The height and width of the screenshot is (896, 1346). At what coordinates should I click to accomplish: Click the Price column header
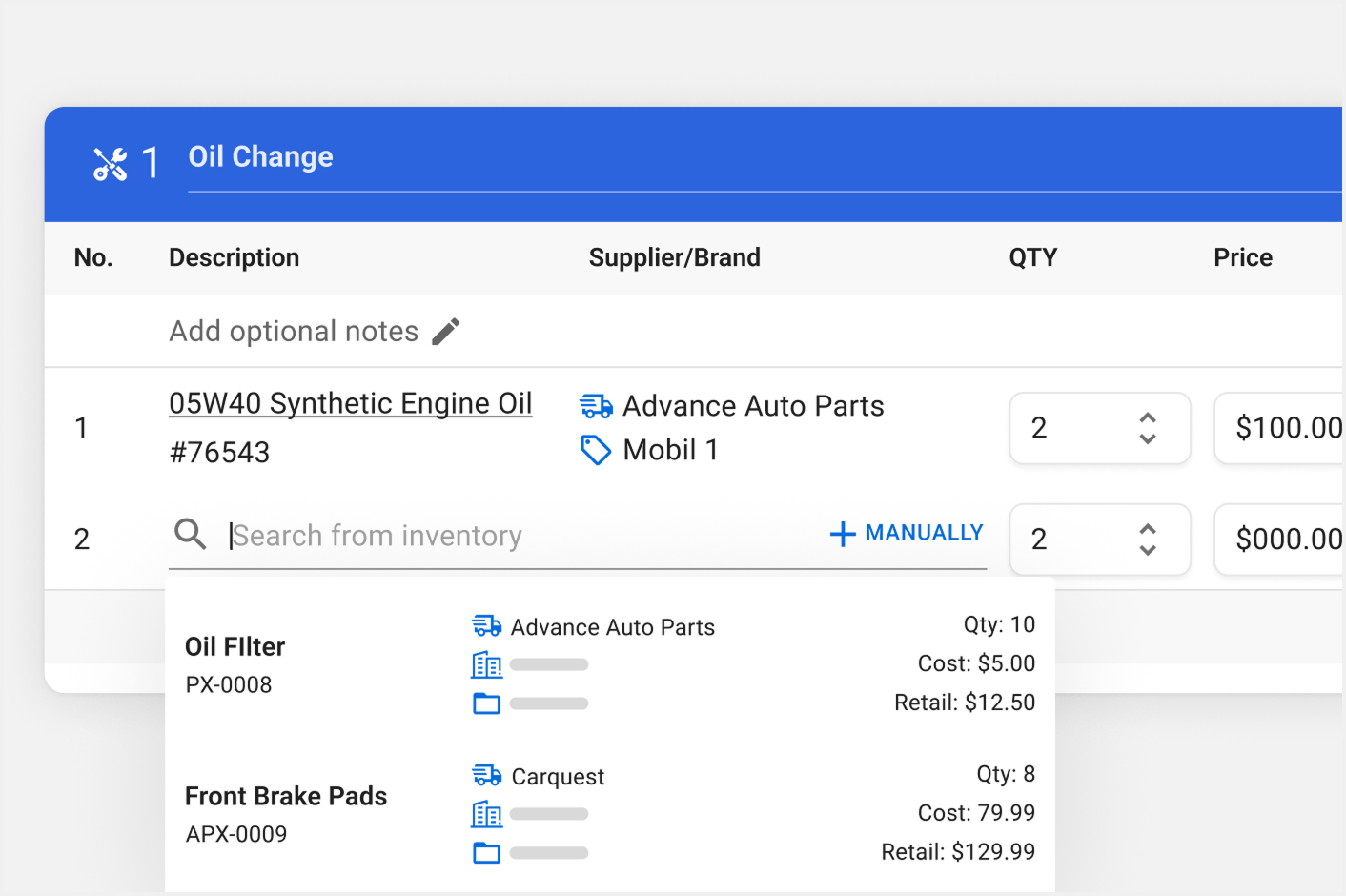click(x=1243, y=257)
